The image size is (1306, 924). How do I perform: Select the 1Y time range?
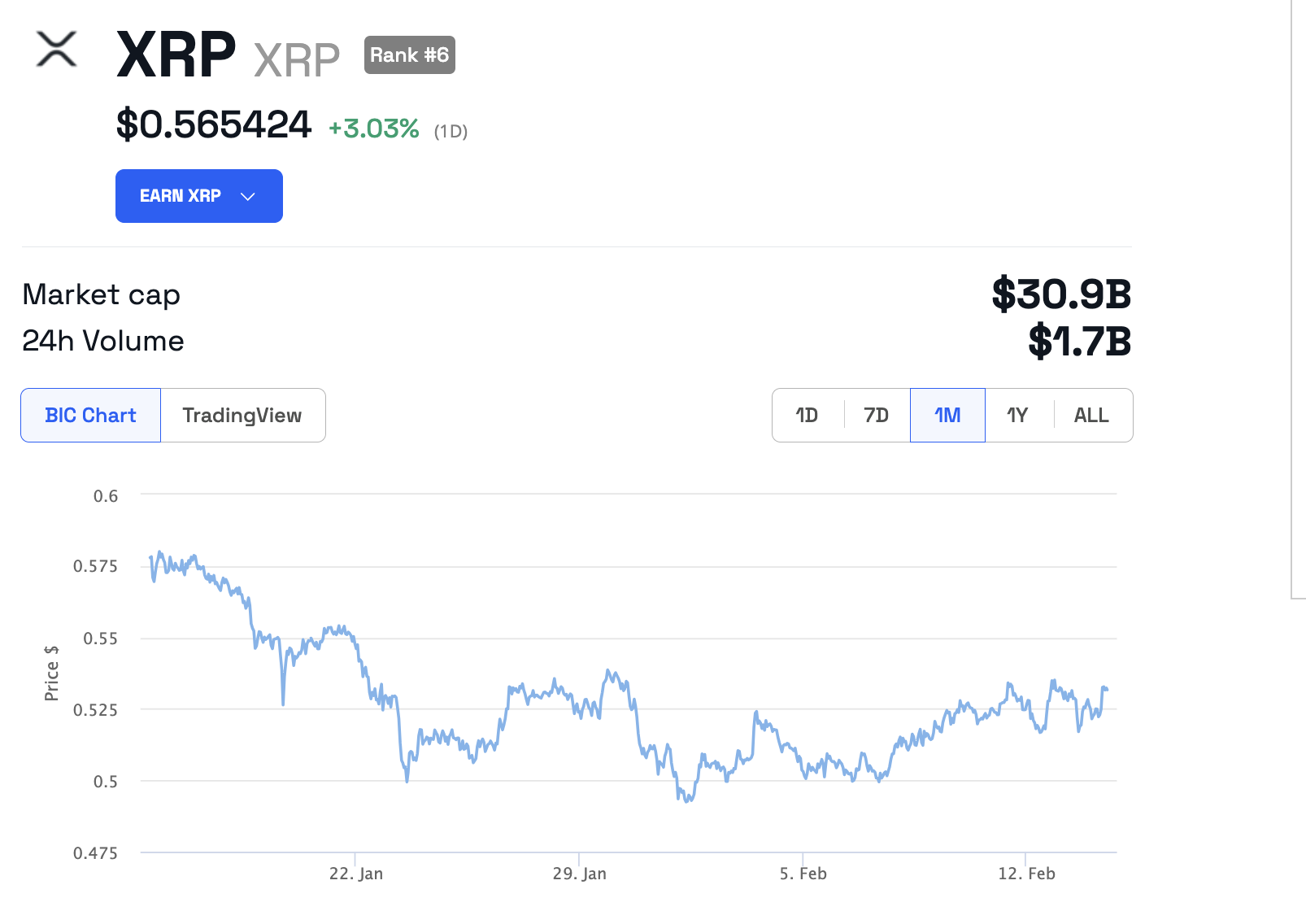(x=1017, y=416)
